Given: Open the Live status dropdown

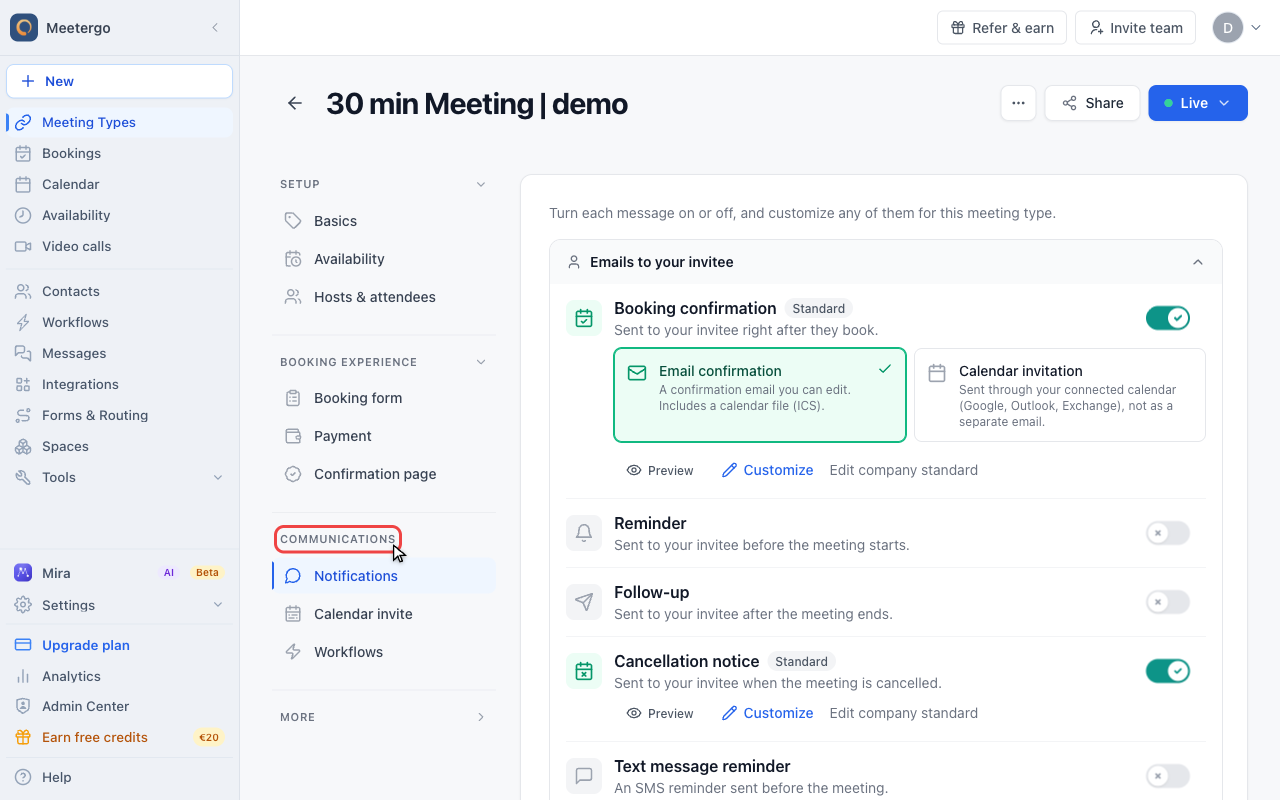Looking at the screenshot, I should pyautogui.click(x=1198, y=103).
